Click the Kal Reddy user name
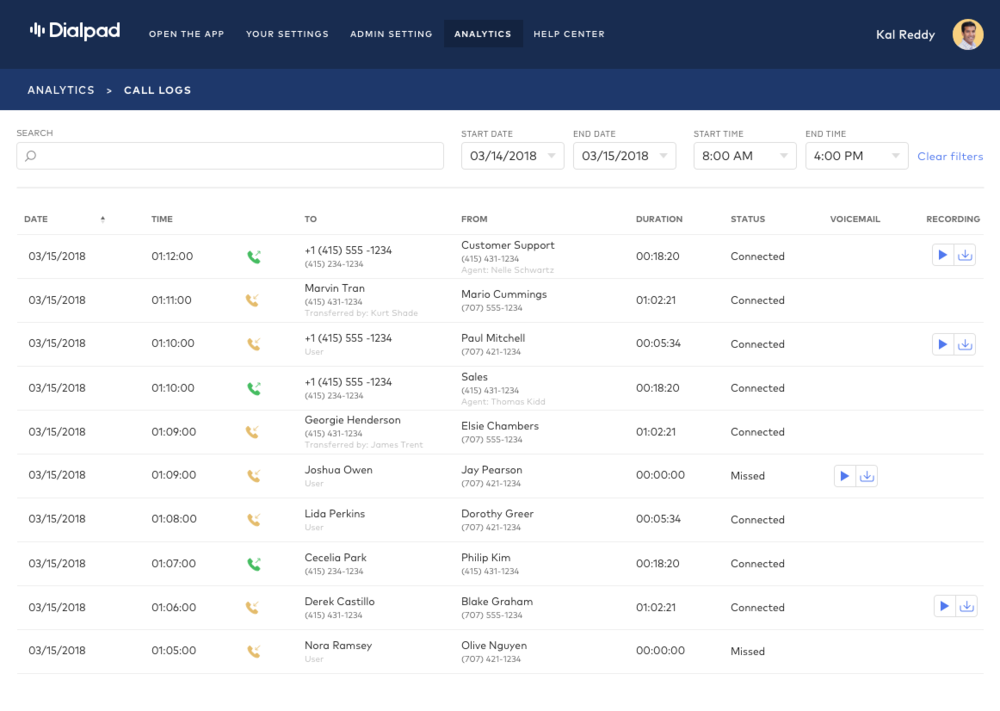This screenshot has height=711, width=1000. 905,34
